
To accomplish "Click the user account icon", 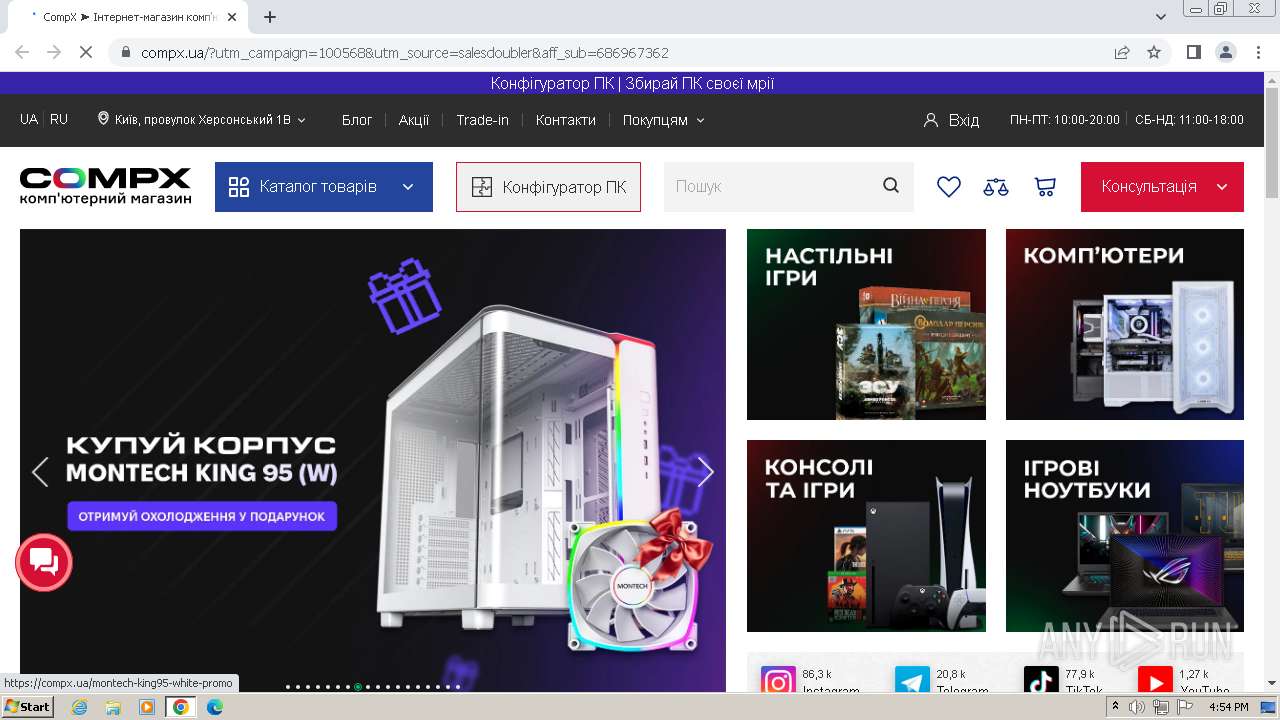I will pos(931,120).
